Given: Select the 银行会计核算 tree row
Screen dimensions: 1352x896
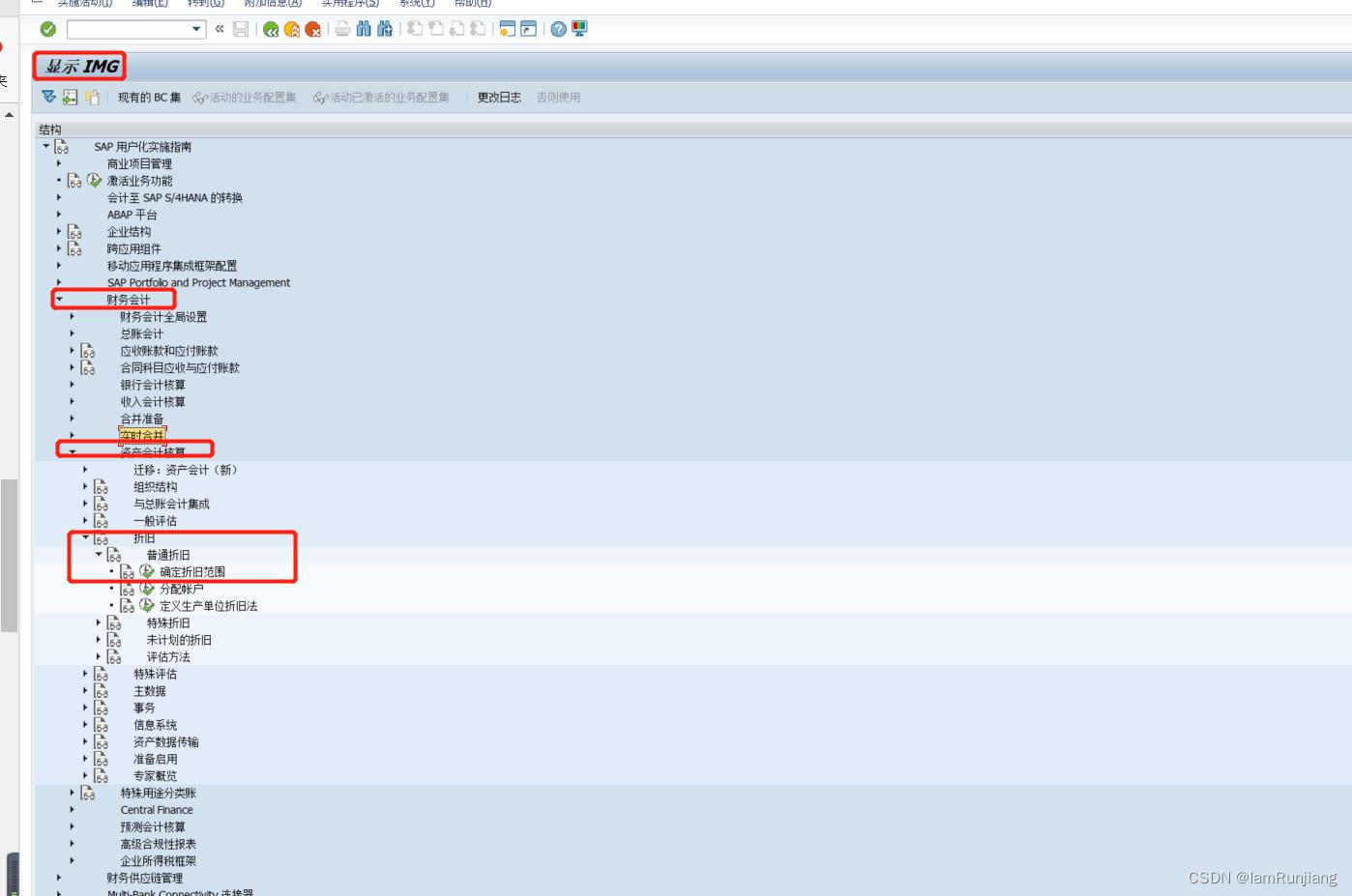Looking at the screenshot, I should click(153, 385).
